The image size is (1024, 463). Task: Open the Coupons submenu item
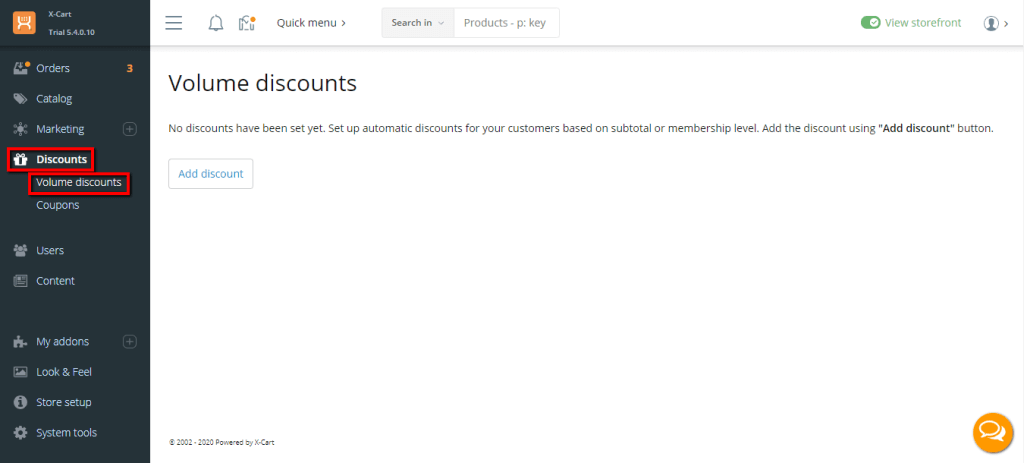tap(57, 205)
